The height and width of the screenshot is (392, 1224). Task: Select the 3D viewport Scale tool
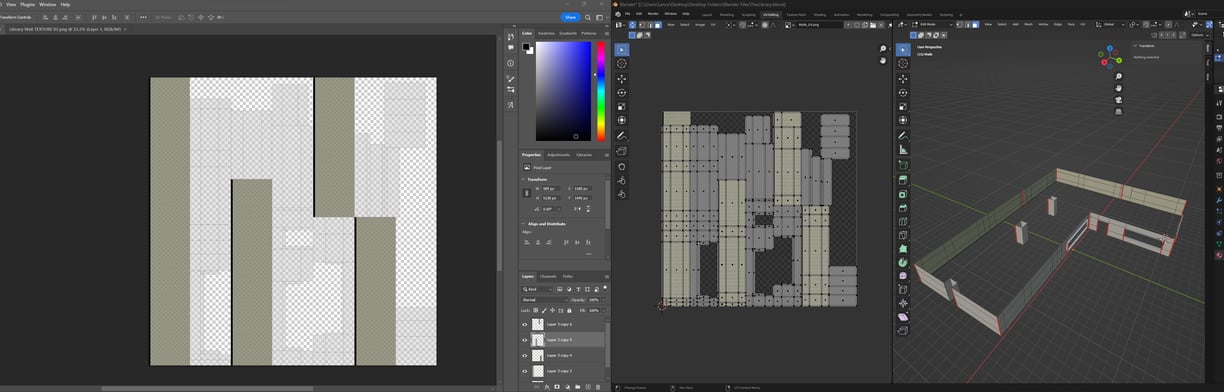(x=903, y=106)
